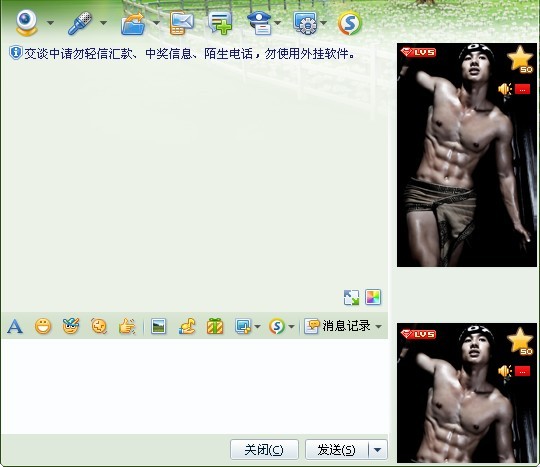
Task: Open the colorful skin color picker
Action: click(x=373, y=297)
